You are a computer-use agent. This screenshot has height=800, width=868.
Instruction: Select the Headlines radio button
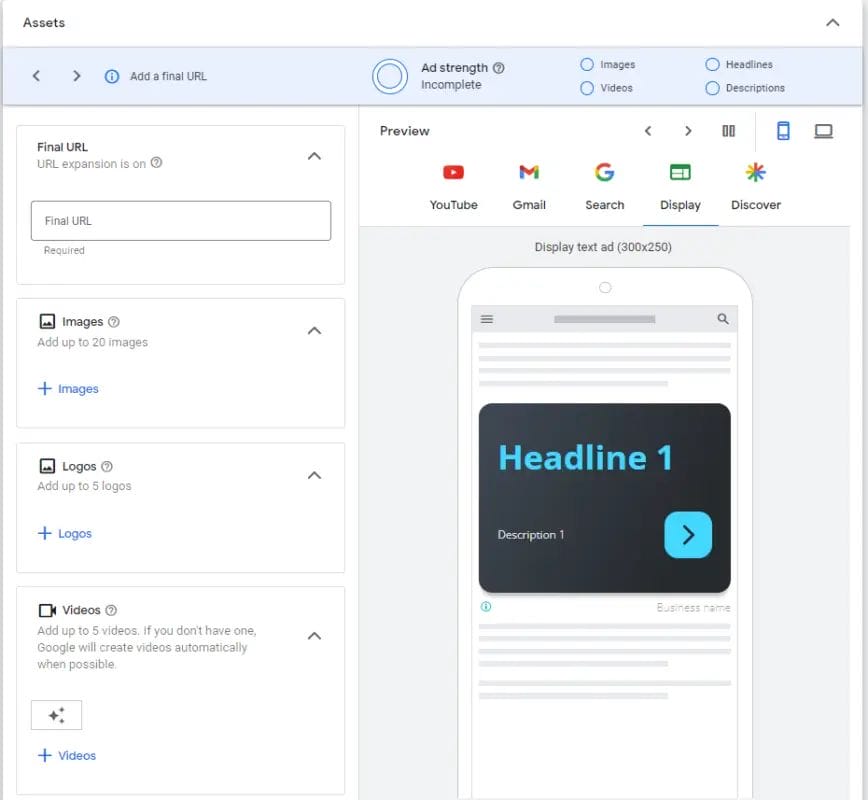tap(712, 63)
